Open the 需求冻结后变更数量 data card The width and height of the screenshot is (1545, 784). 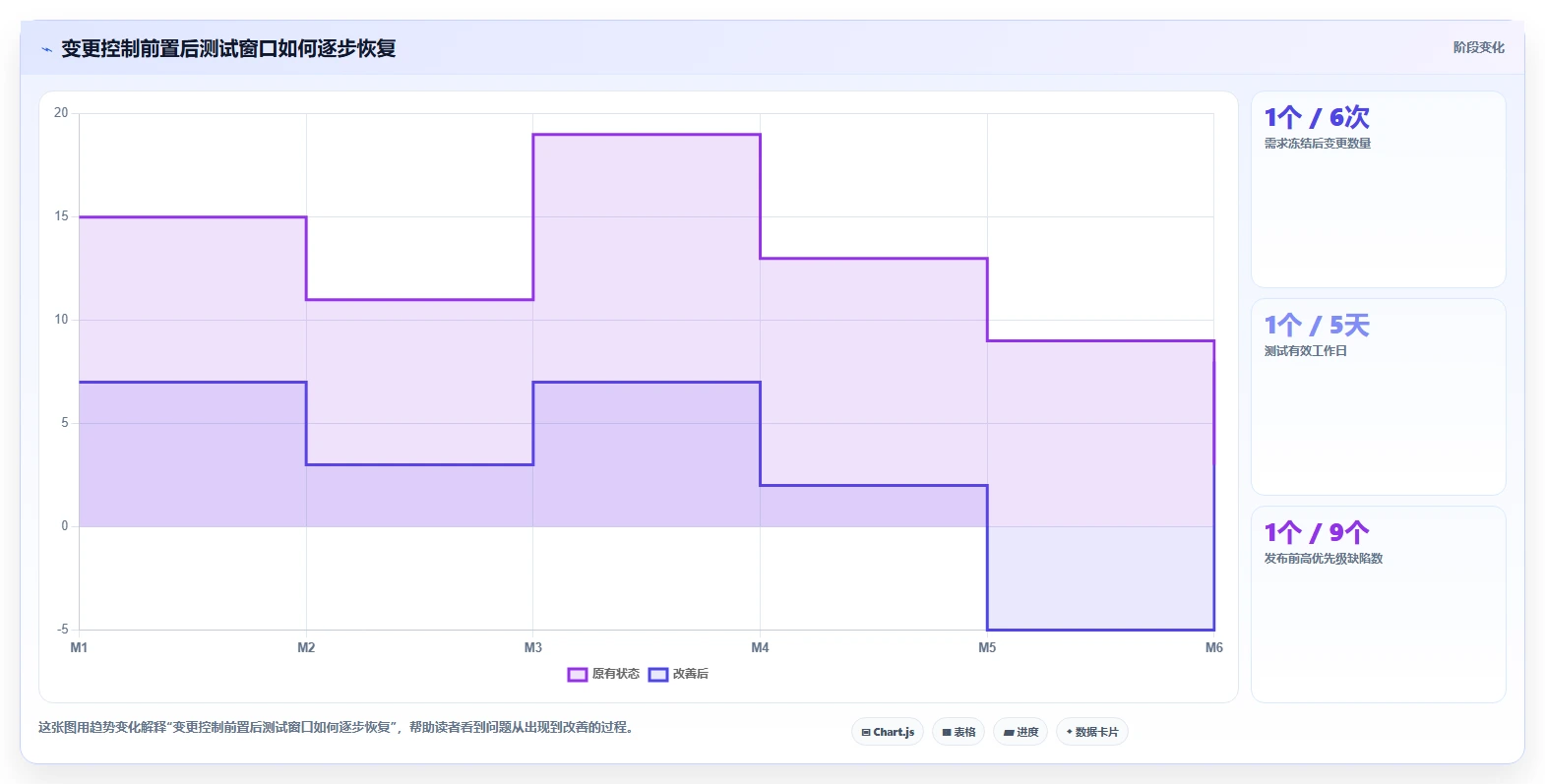(1378, 190)
